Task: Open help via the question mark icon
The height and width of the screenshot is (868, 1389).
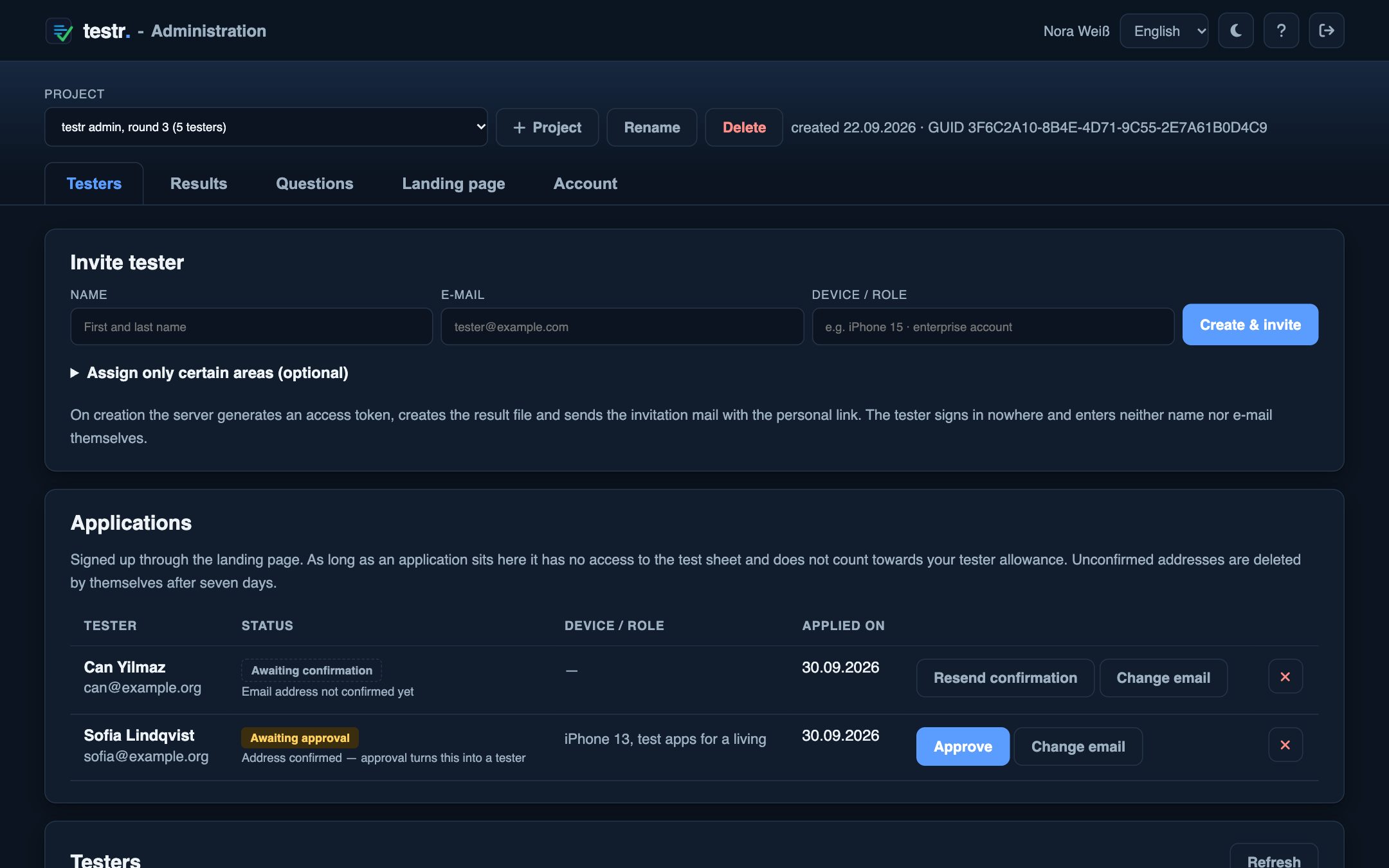Action: tap(1281, 31)
